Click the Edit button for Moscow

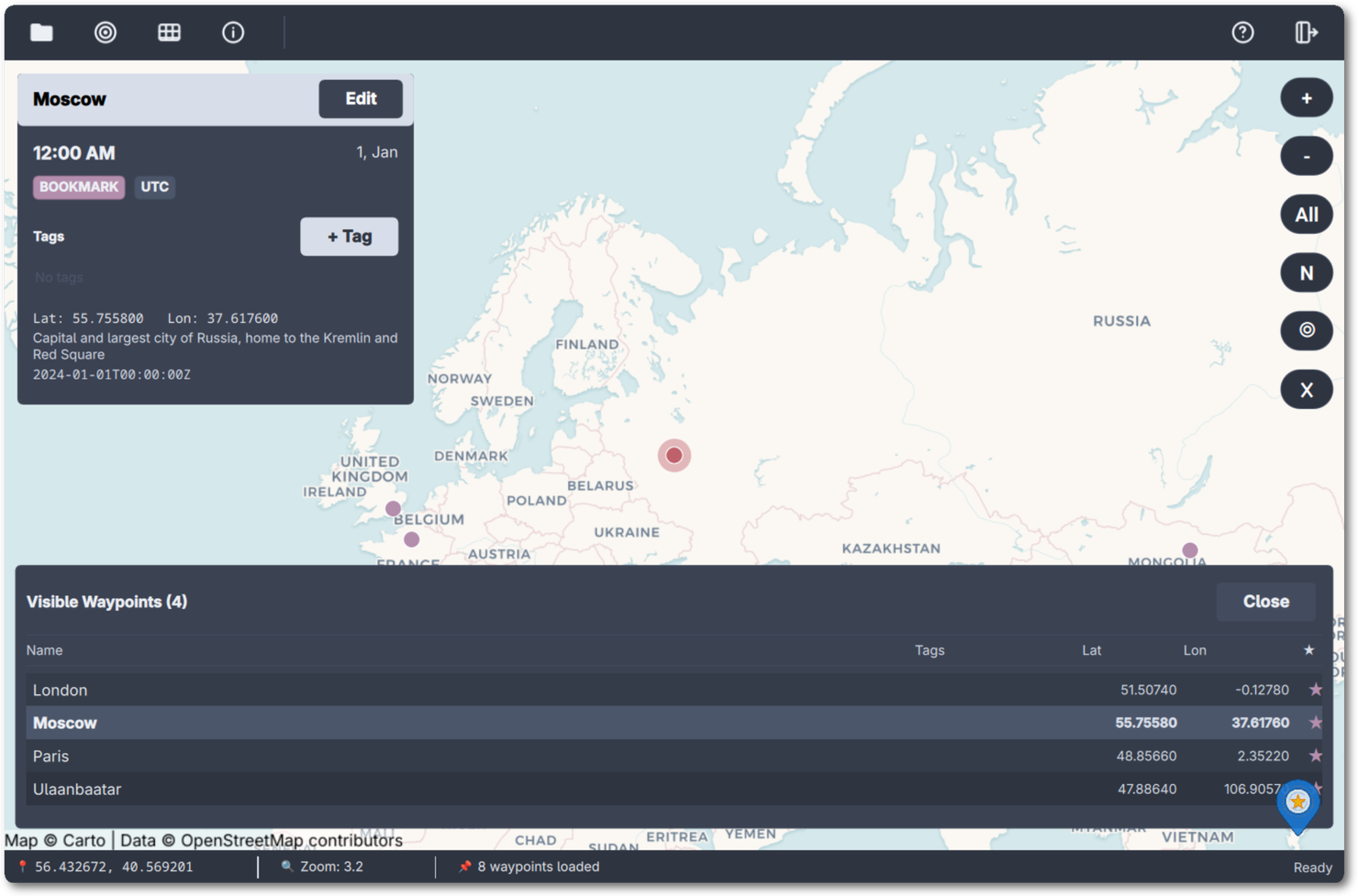tap(360, 99)
